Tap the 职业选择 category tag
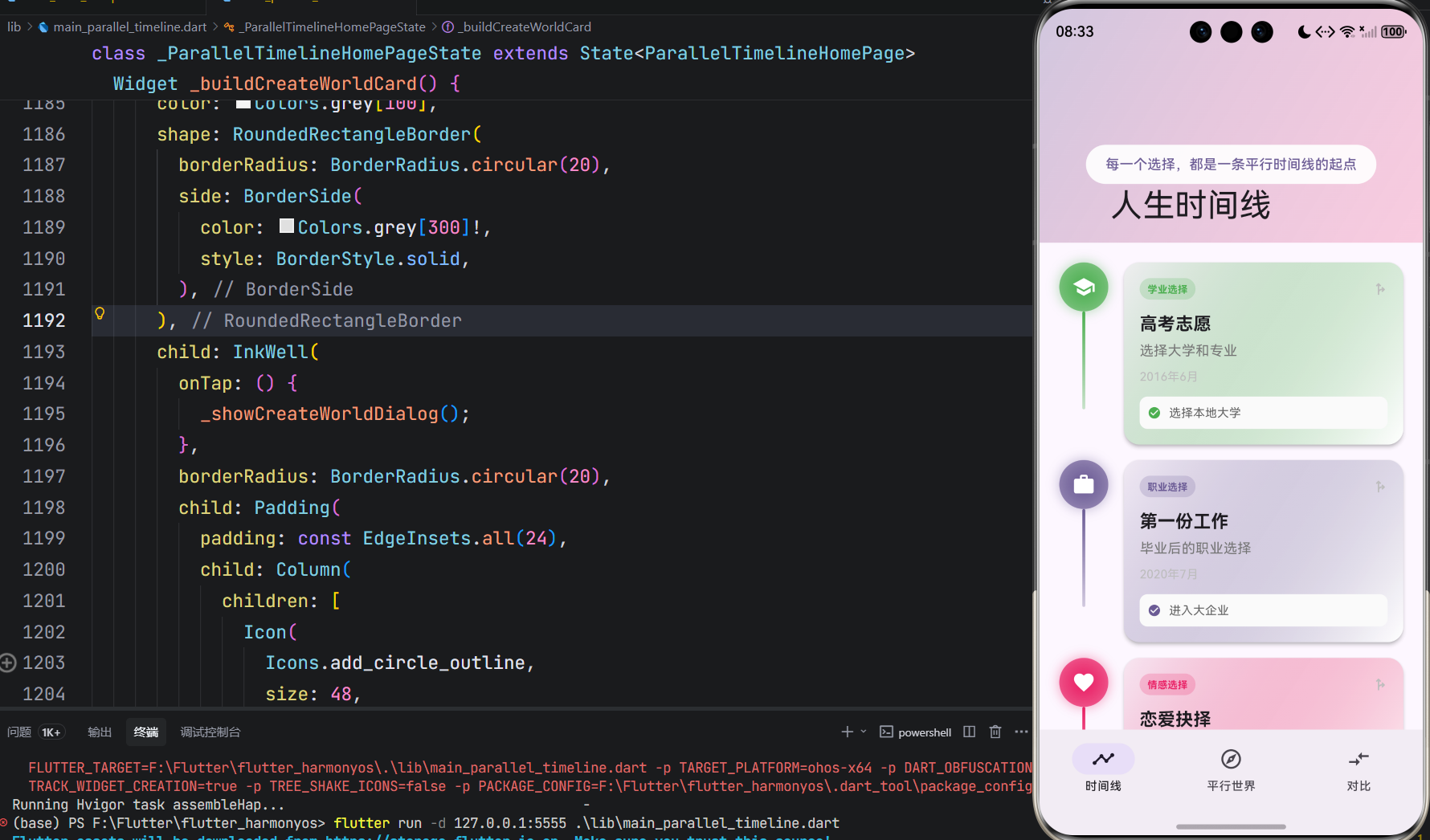This screenshot has width=1430, height=840. tap(1167, 487)
